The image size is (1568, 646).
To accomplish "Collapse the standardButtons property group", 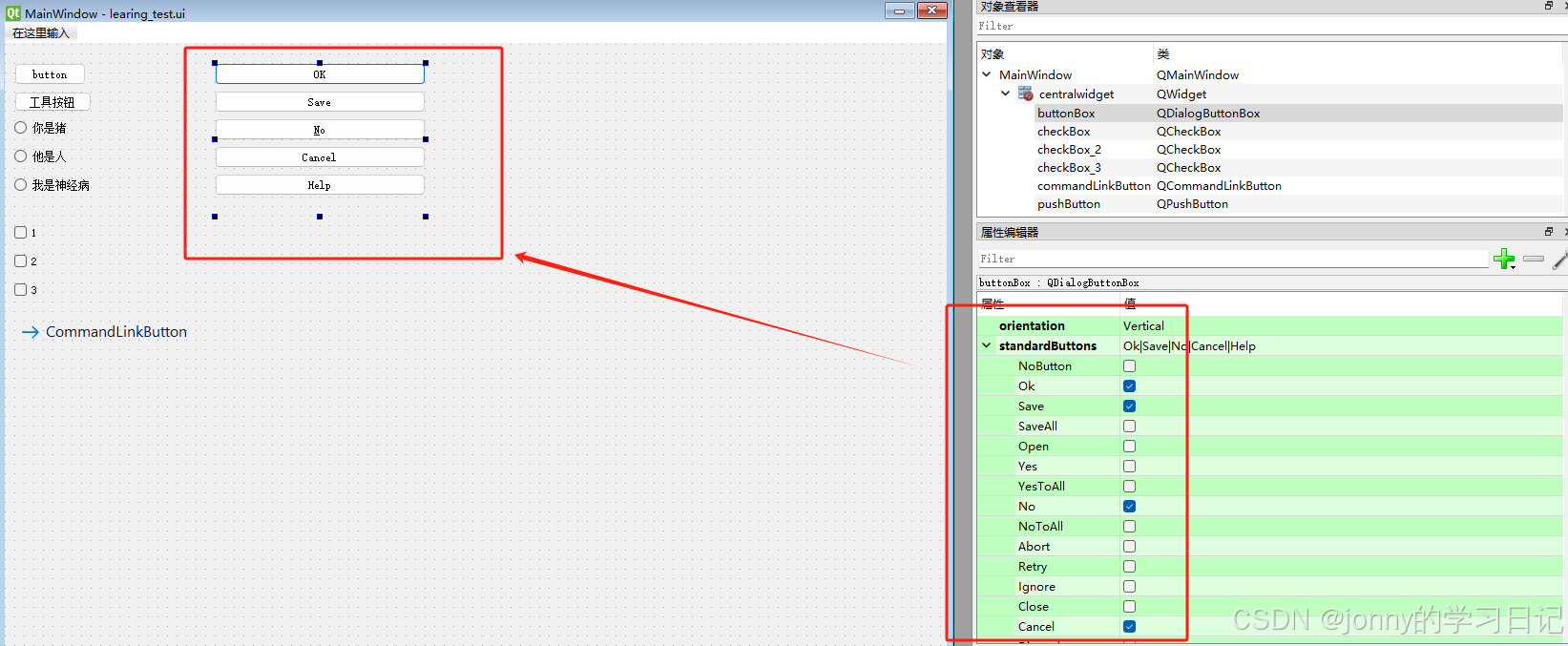I will coord(987,345).
